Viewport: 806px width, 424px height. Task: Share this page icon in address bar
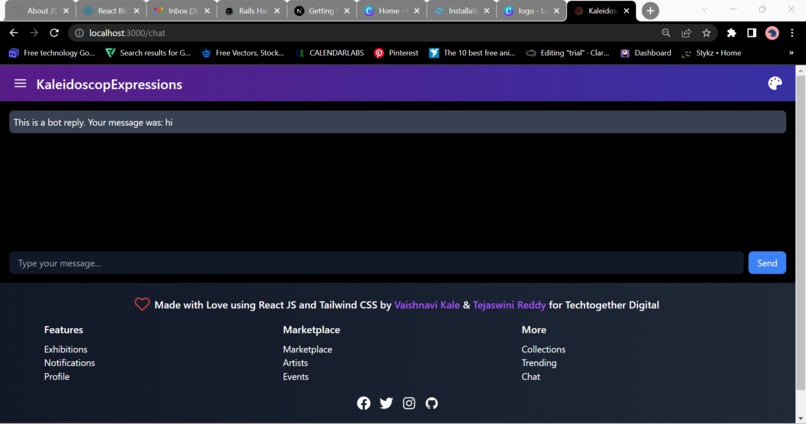coord(686,33)
